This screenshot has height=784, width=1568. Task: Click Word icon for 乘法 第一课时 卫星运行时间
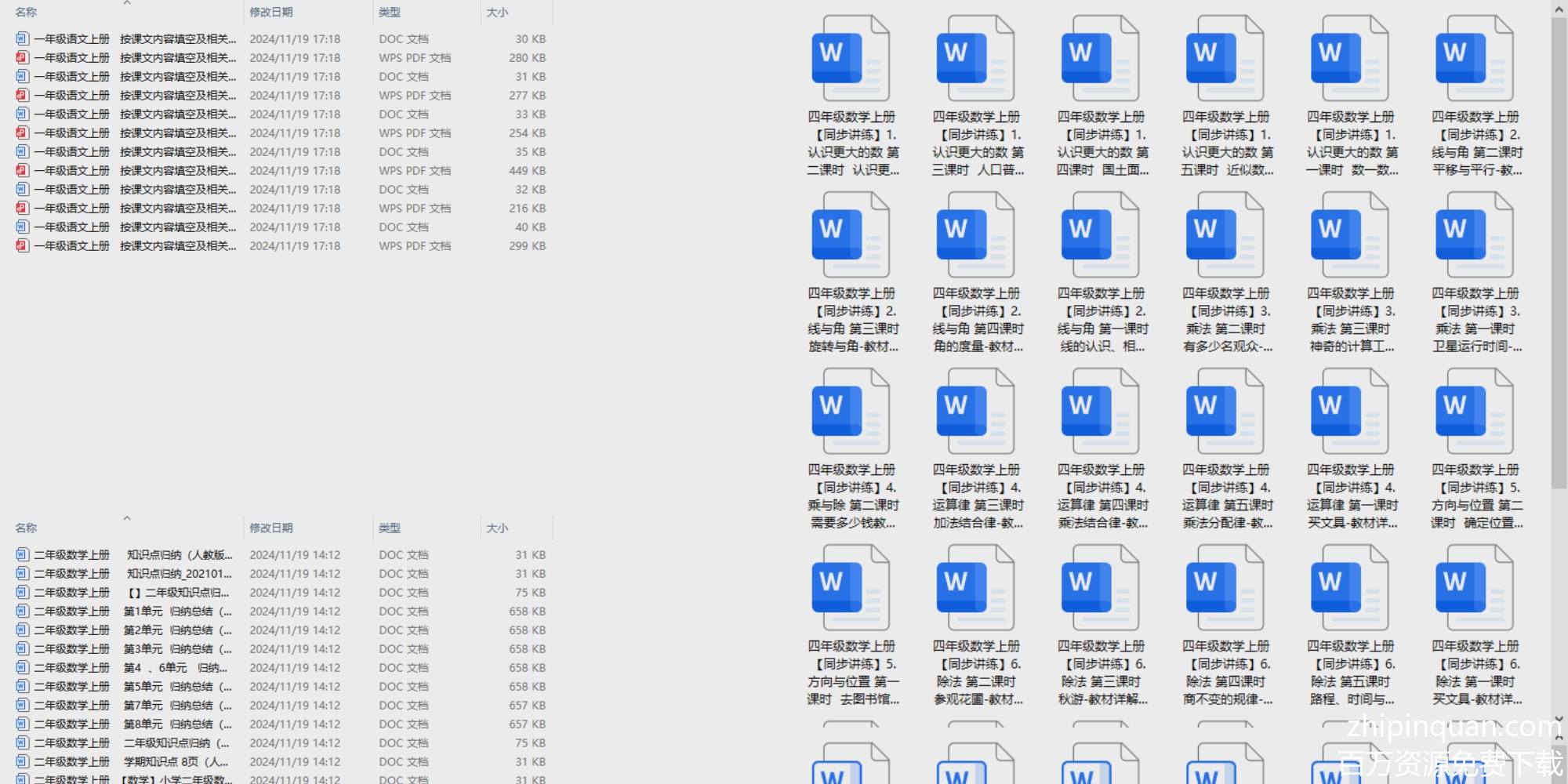coord(1474,235)
